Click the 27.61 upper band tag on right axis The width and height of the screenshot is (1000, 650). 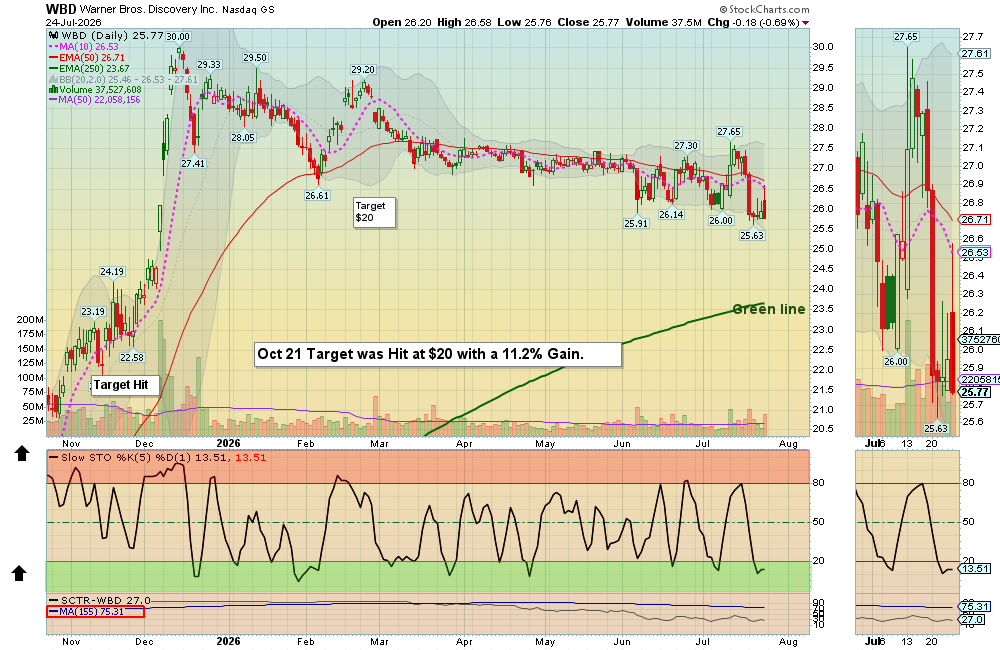click(x=975, y=54)
